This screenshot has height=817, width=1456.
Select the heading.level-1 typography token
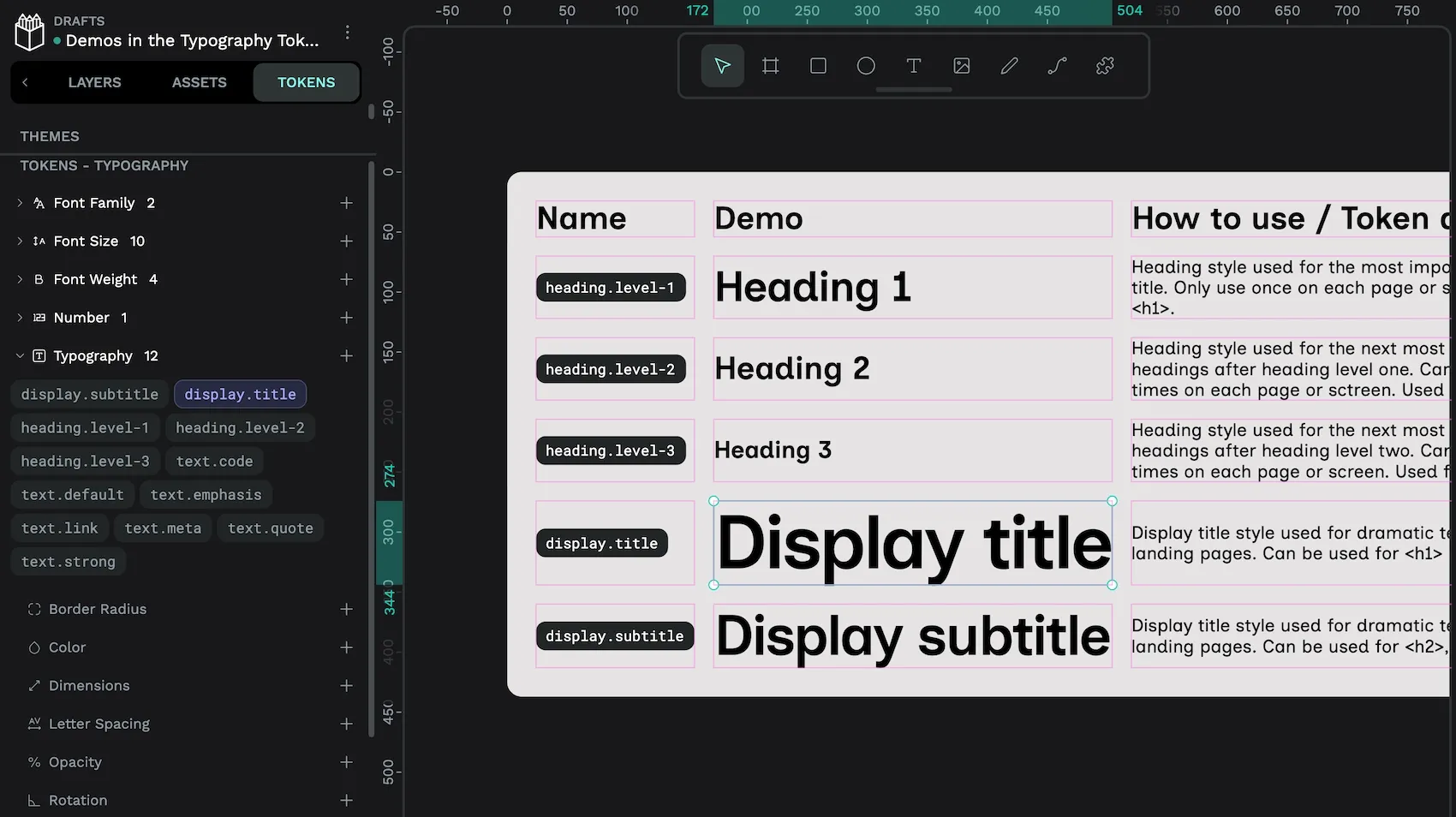84,427
